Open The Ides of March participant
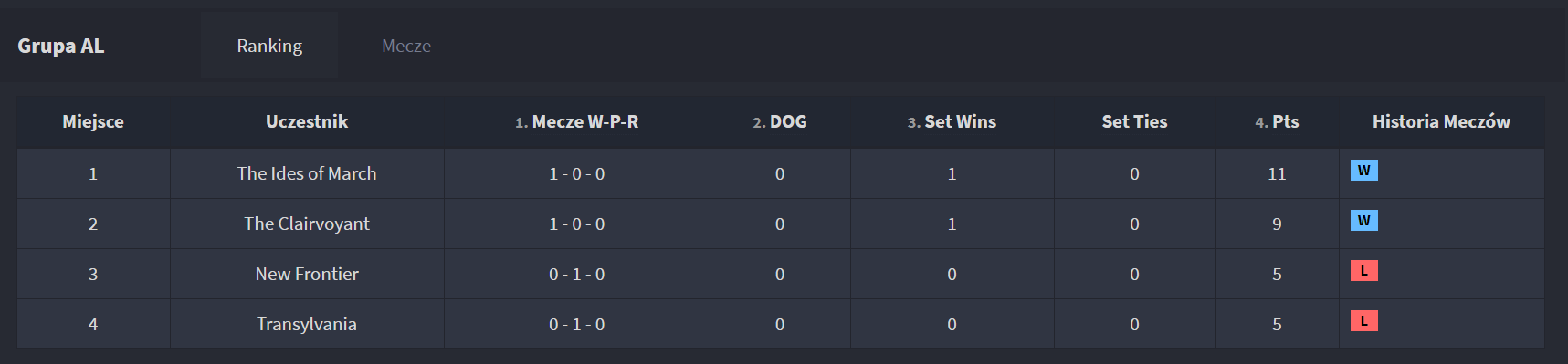Screen dimensions: 1568x364 [x=307, y=173]
